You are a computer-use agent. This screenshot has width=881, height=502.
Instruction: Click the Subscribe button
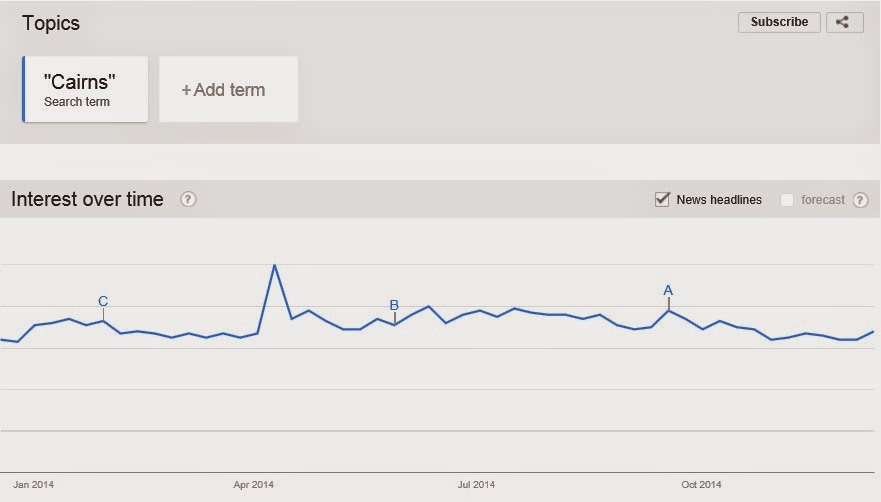(x=779, y=22)
